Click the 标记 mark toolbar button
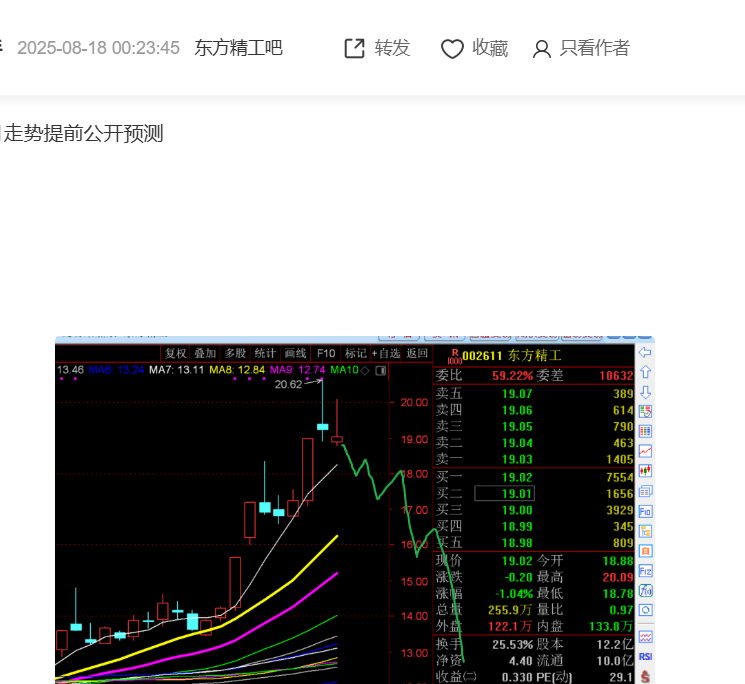 (355, 353)
